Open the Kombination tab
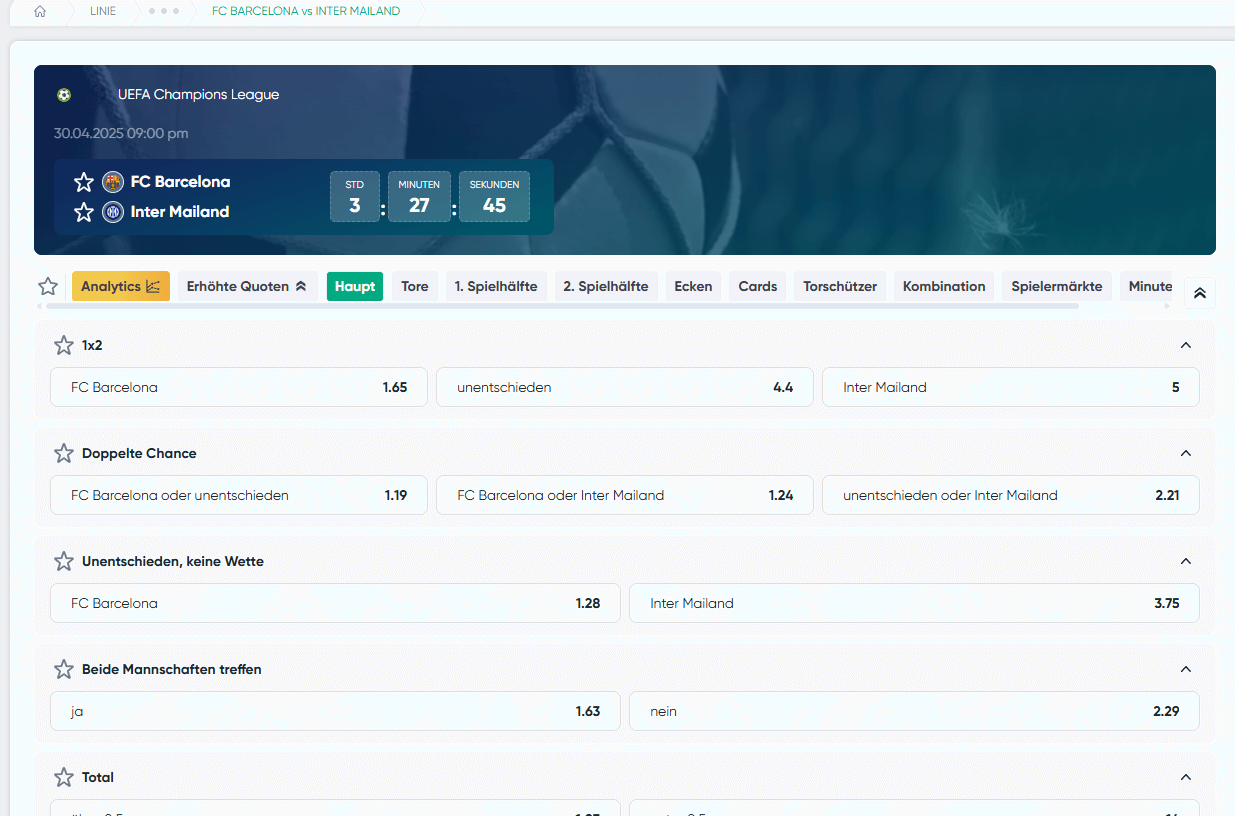The height and width of the screenshot is (816, 1235). click(x=944, y=286)
